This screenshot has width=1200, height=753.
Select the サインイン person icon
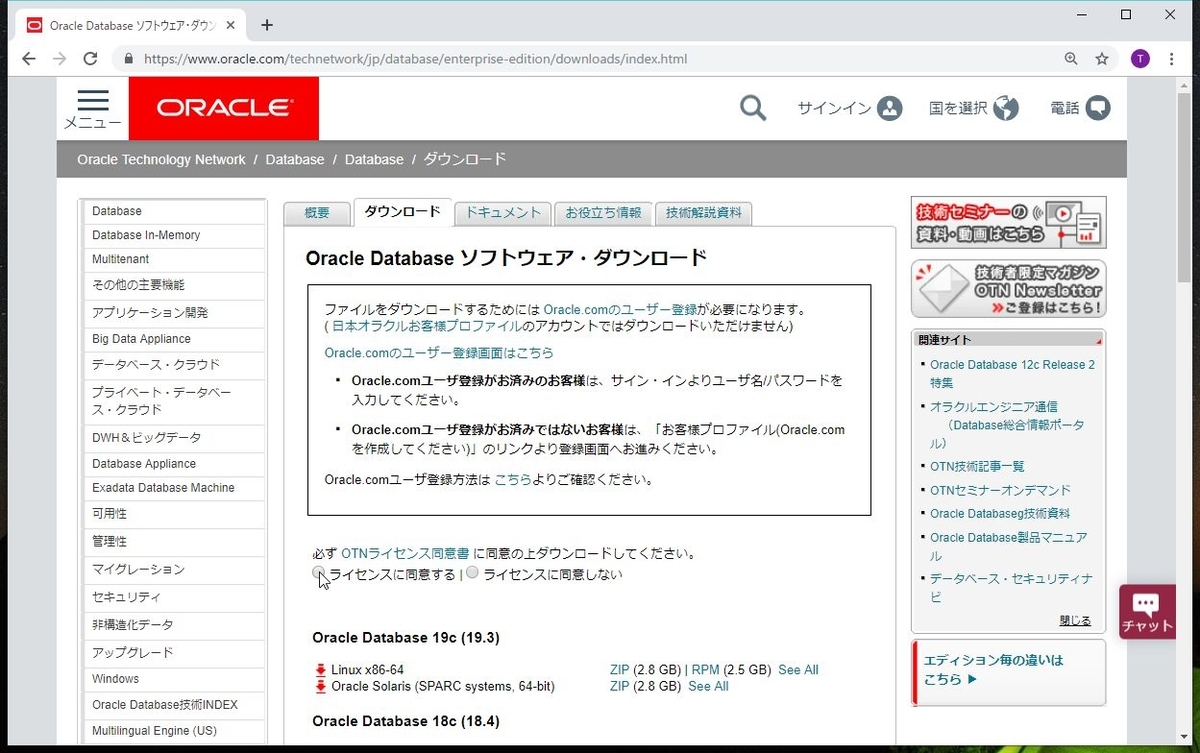pyautogui.click(x=888, y=108)
